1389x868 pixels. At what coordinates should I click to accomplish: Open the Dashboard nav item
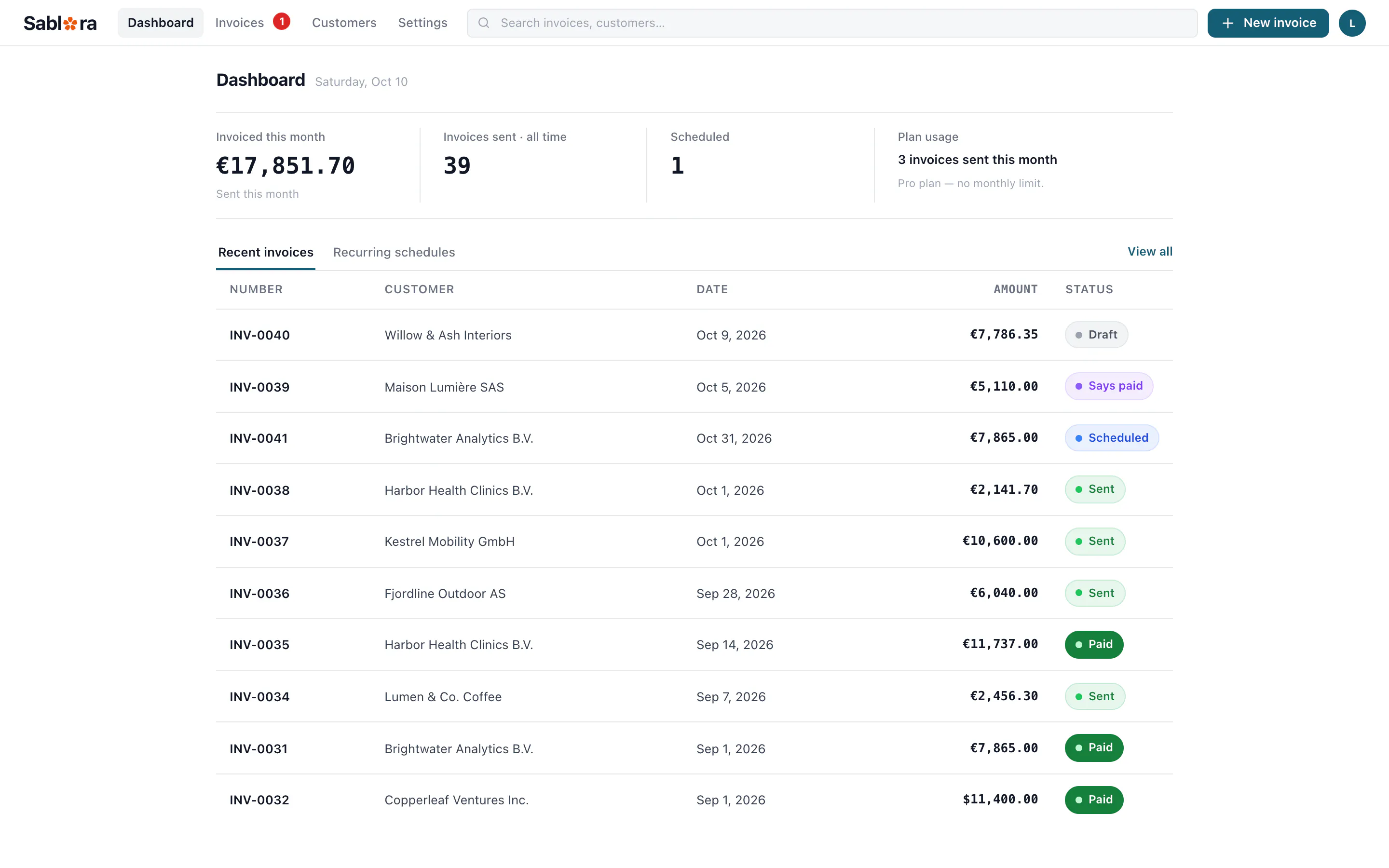click(160, 23)
